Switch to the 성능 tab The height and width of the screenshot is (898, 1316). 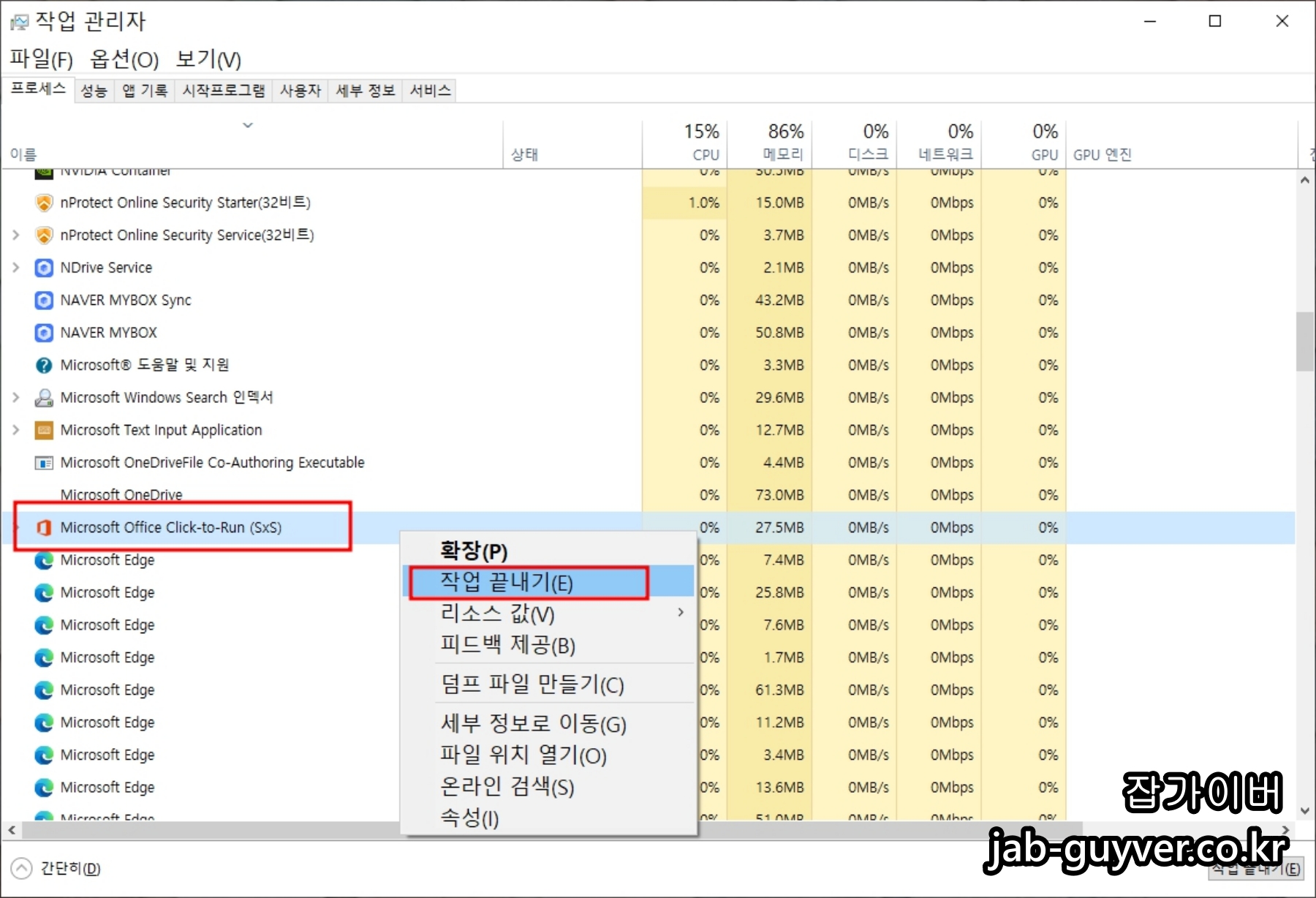click(94, 90)
